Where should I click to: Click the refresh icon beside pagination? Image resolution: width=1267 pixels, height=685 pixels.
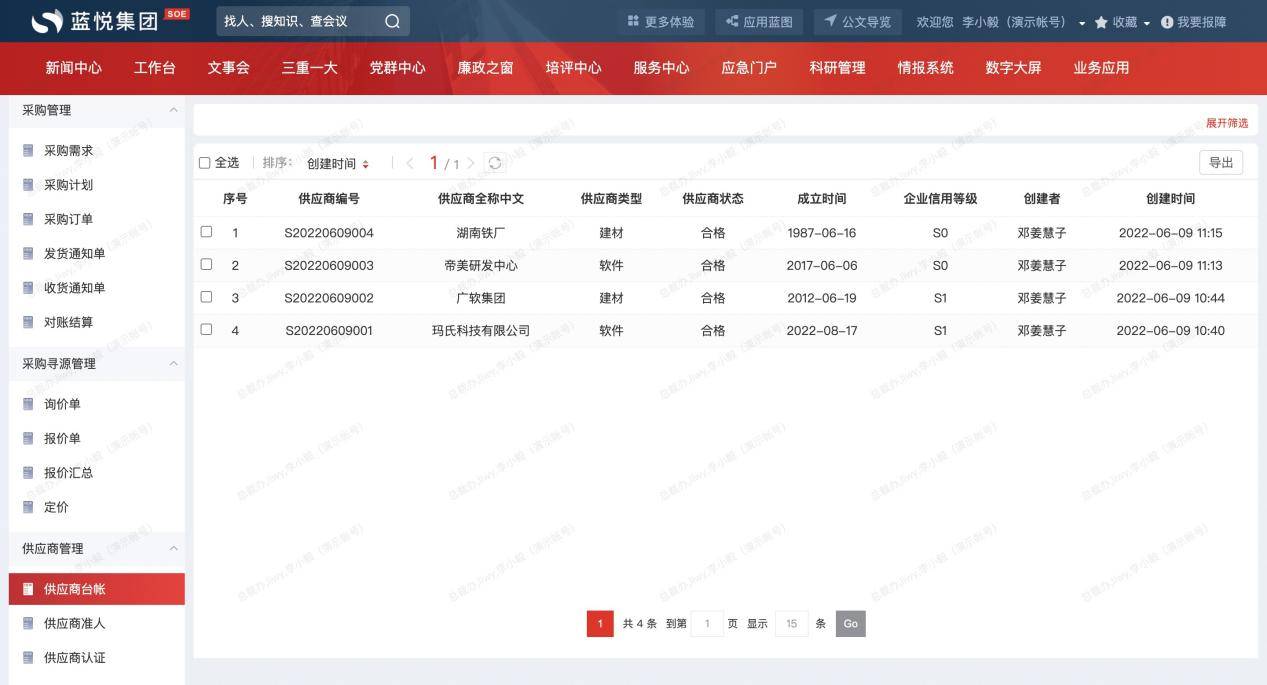coord(494,163)
